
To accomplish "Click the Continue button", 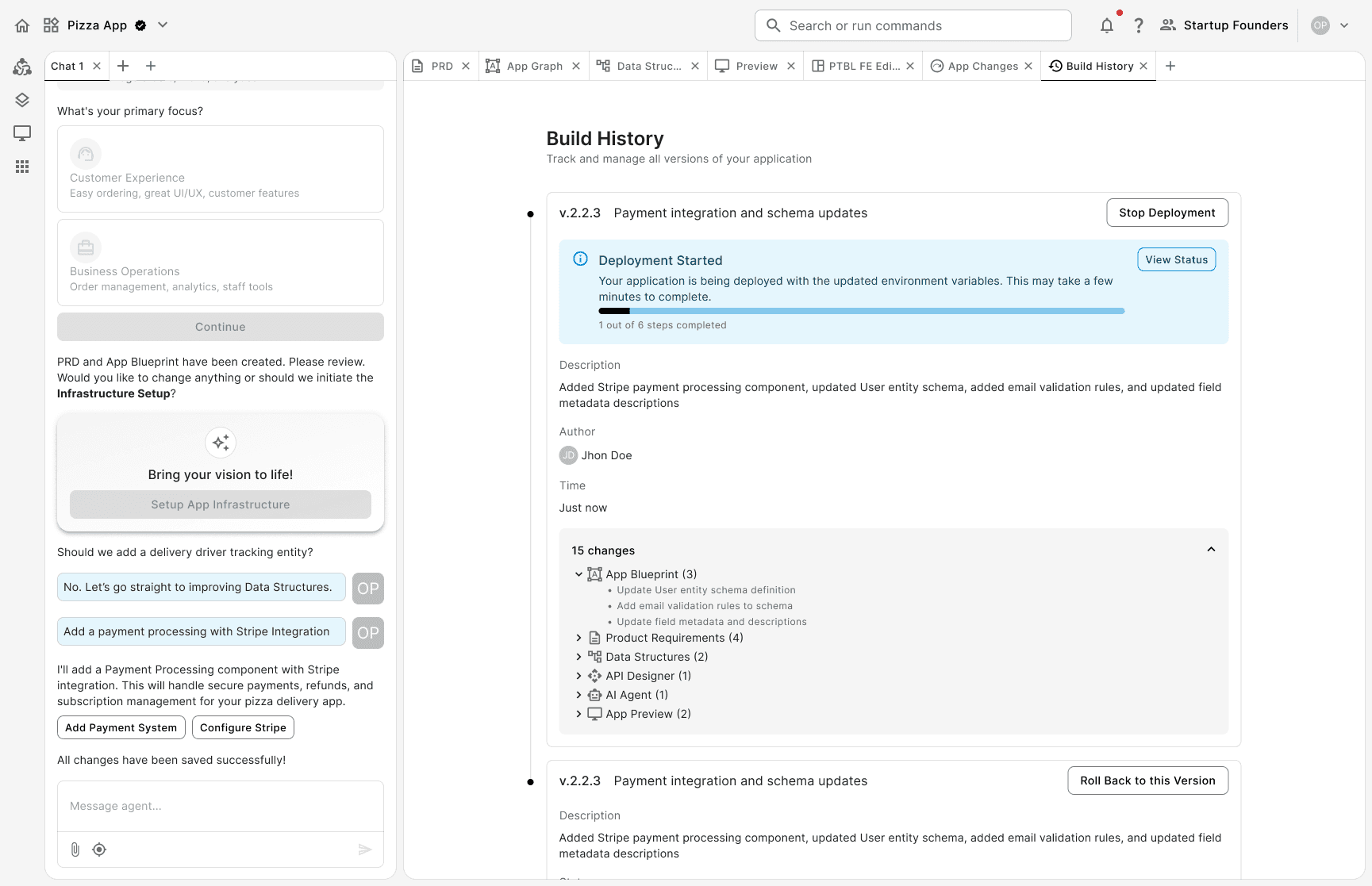I will pos(221,327).
